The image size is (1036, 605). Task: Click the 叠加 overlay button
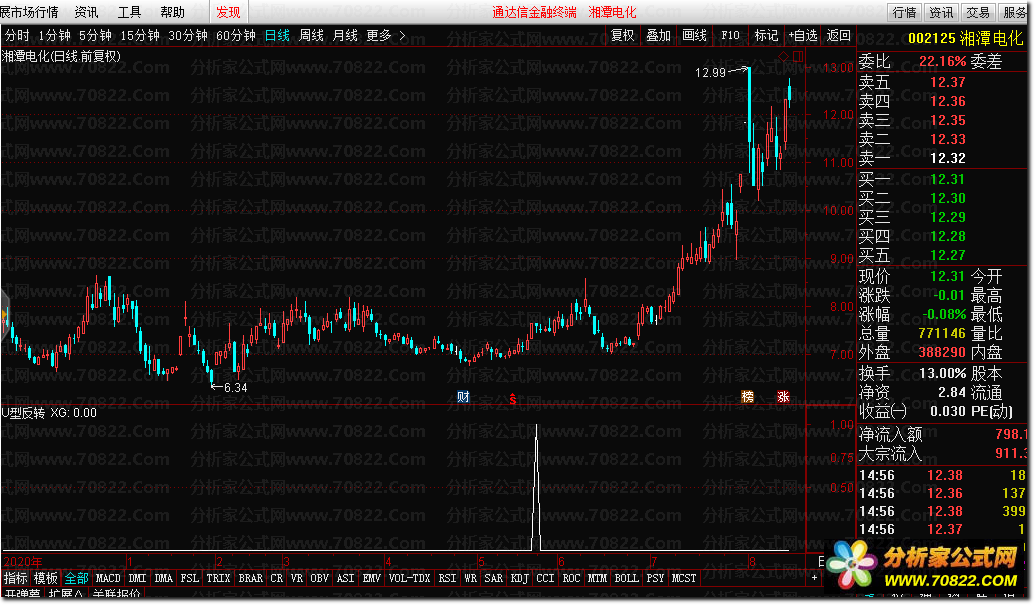click(x=658, y=36)
